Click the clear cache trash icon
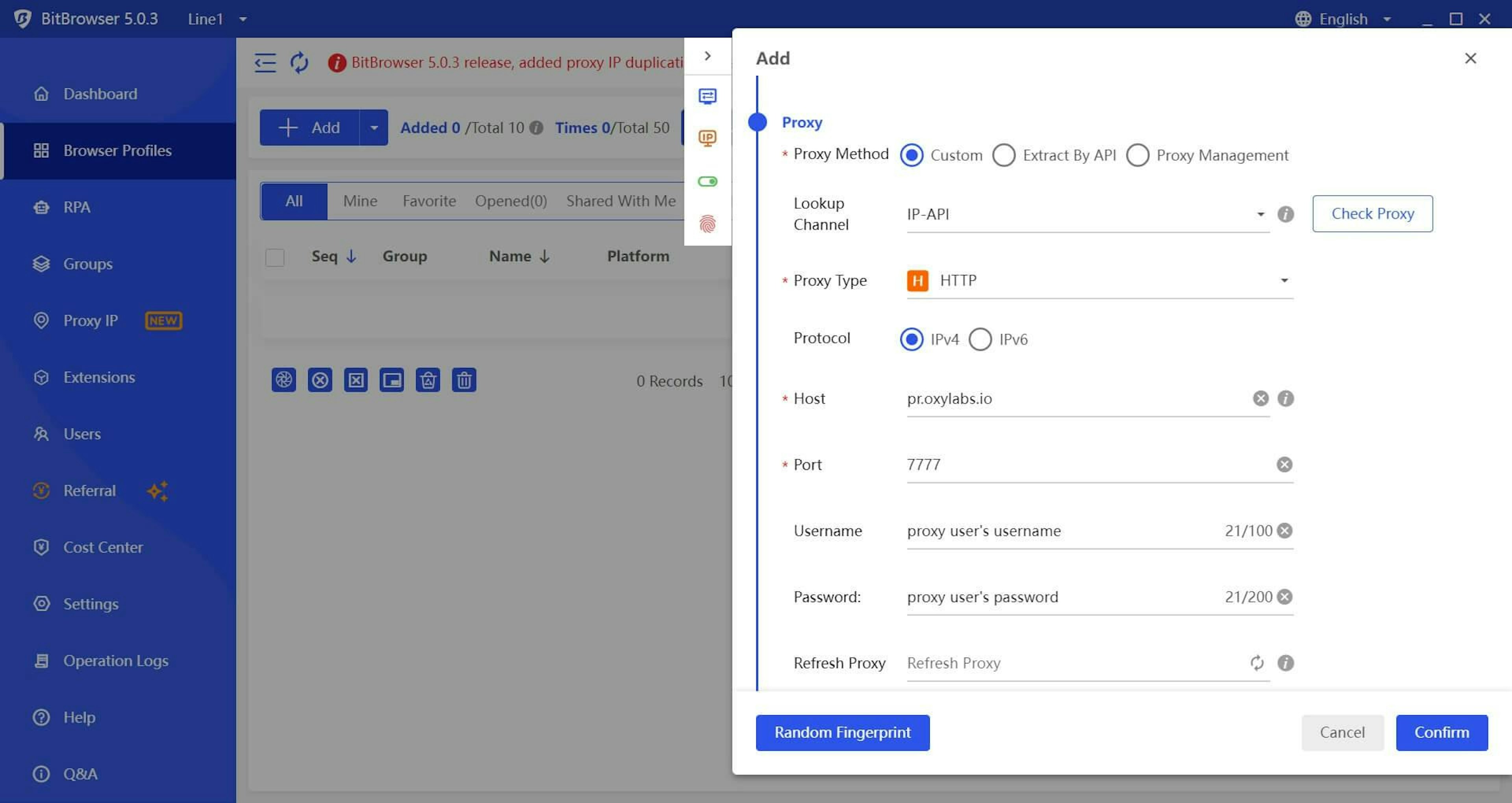The height and width of the screenshot is (803, 1512). [x=428, y=380]
